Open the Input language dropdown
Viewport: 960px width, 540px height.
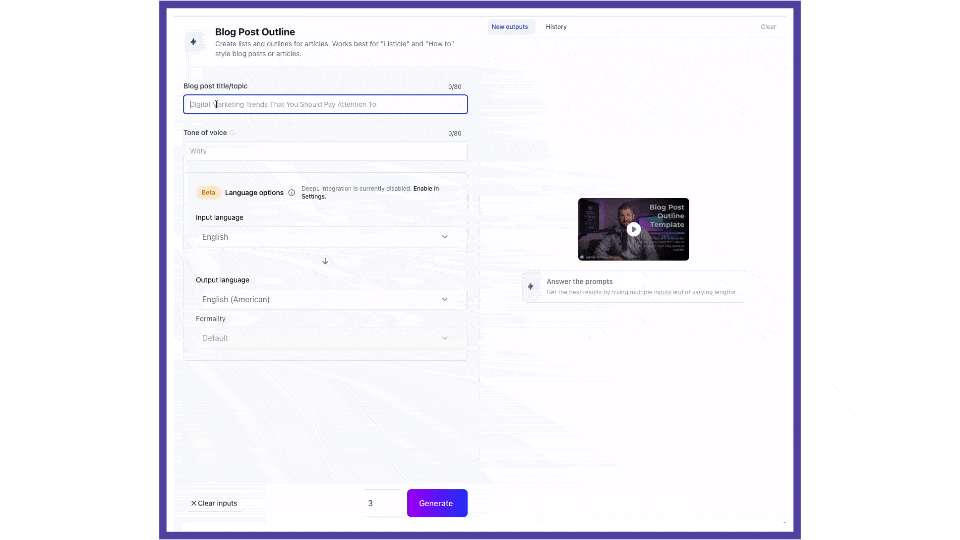pos(325,237)
